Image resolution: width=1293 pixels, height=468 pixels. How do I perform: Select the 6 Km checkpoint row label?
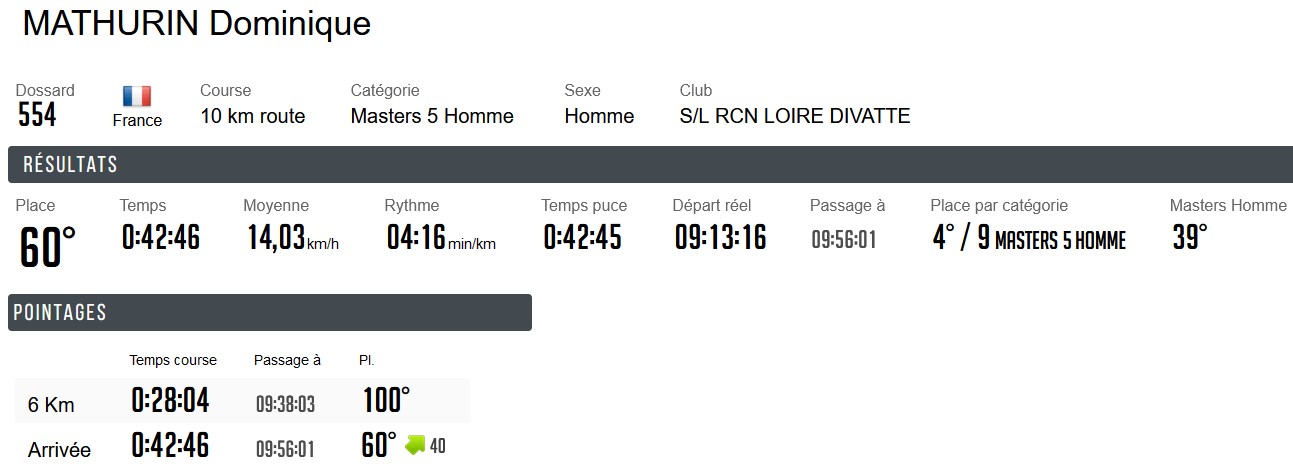pos(51,405)
